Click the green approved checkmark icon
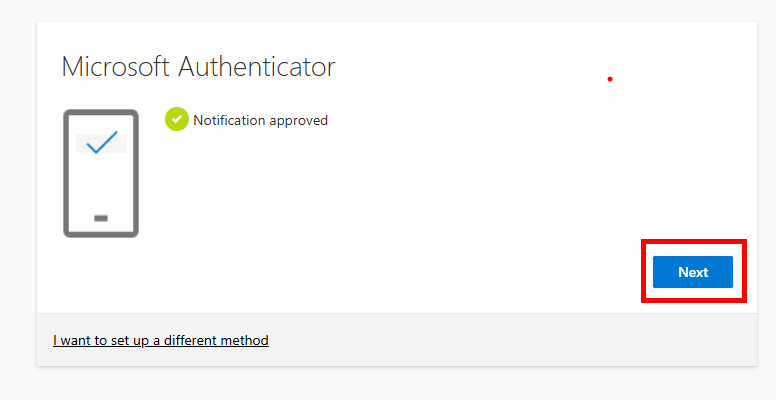Viewport: 776px width, 400px height. click(x=177, y=120)
